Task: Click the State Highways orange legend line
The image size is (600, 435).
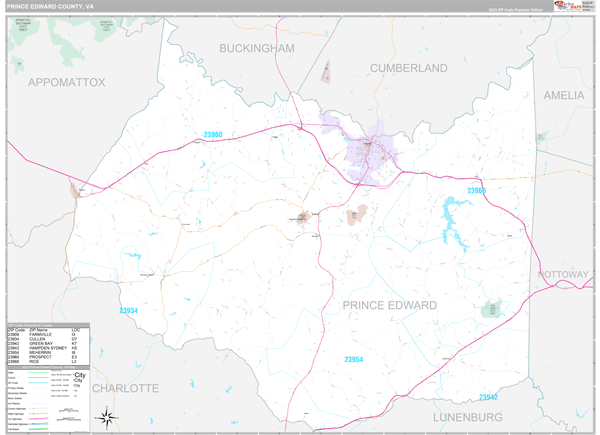Action: [x=38, y=414]
